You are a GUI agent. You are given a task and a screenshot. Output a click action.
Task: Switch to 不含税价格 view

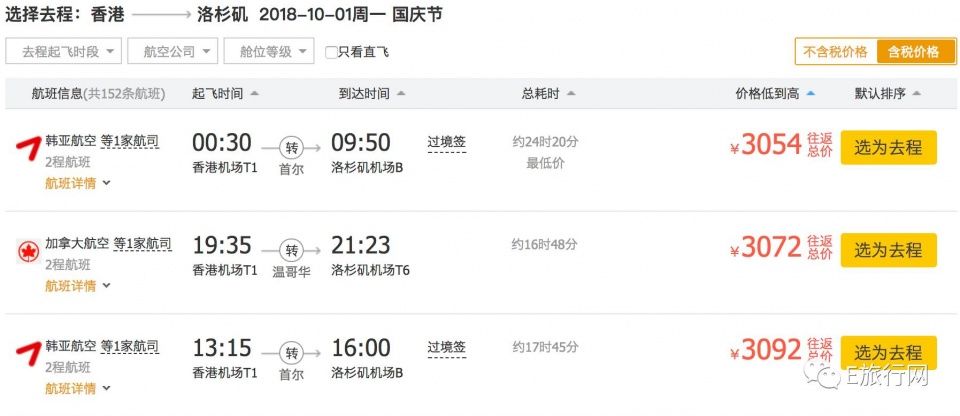(836, 51)
